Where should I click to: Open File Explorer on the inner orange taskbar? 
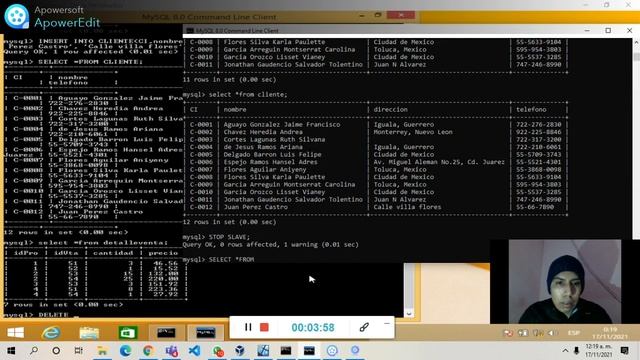coord(89,333)
